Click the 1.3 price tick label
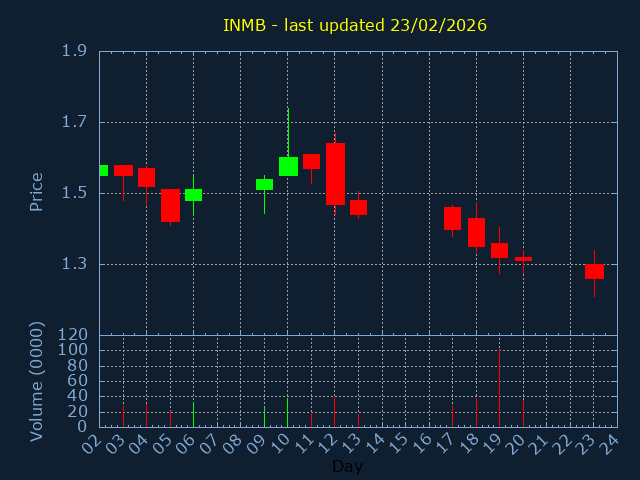 click(73, 264)
